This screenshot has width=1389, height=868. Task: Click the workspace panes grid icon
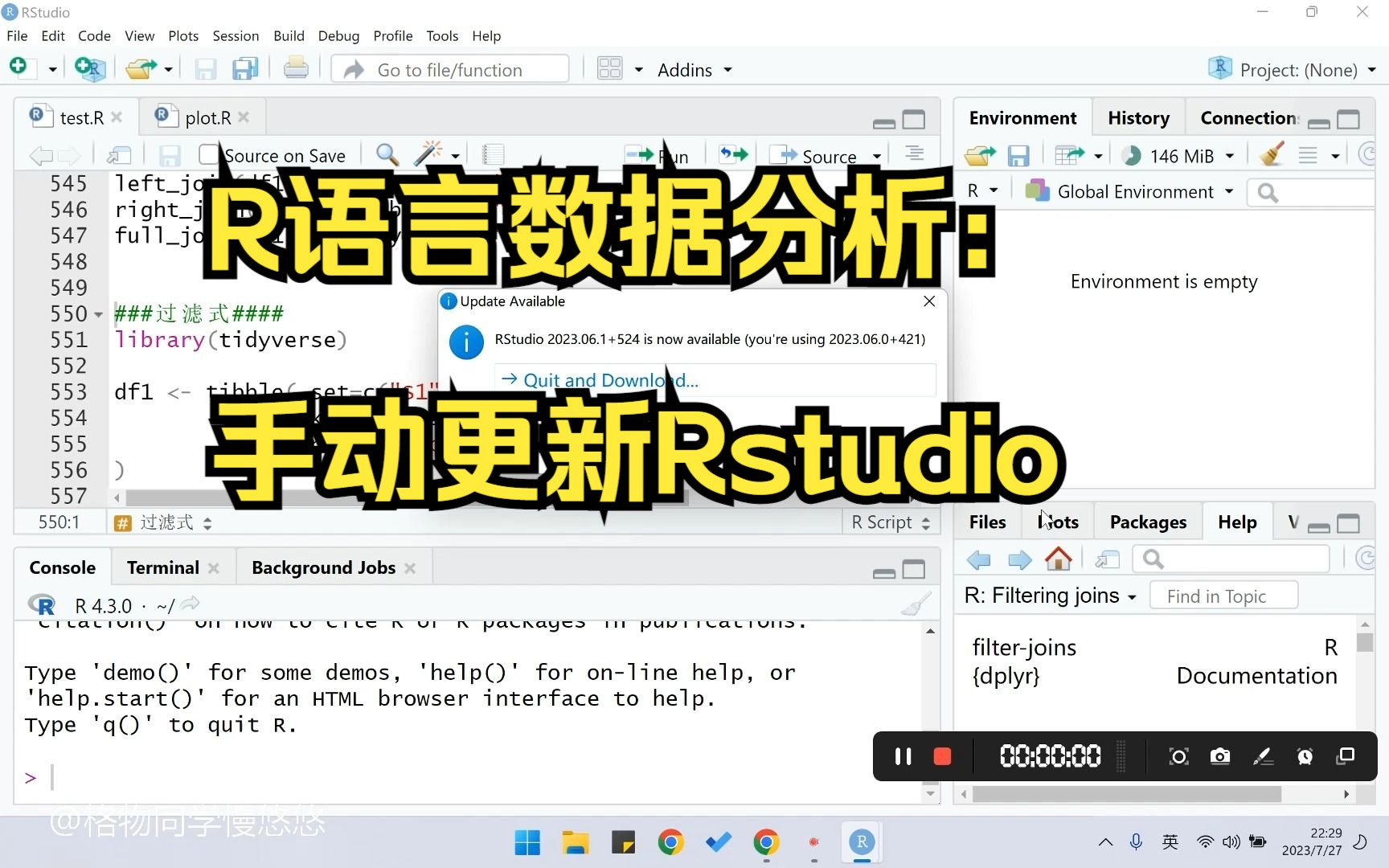coord(610,69)
